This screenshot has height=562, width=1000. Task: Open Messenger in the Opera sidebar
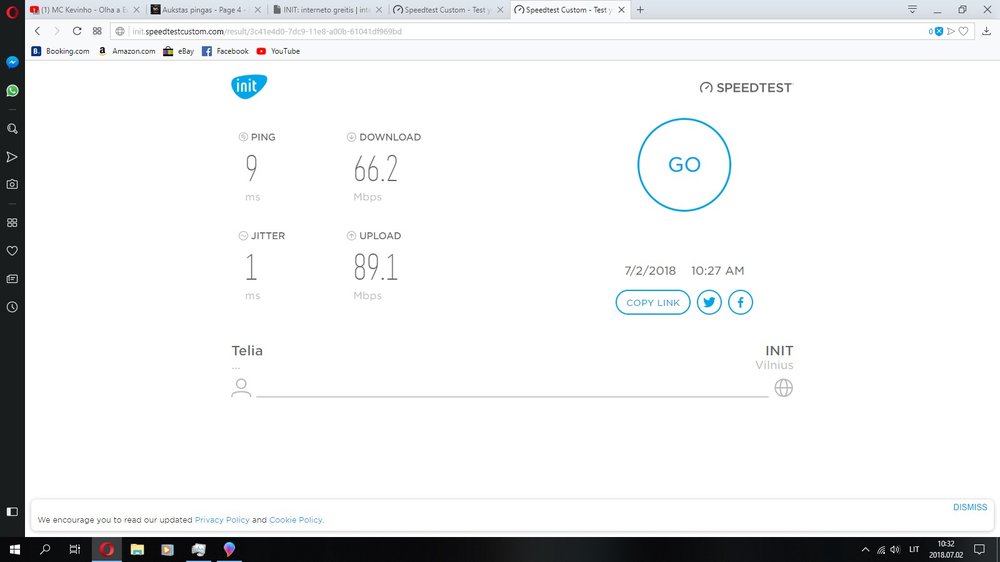click(12, 62)
